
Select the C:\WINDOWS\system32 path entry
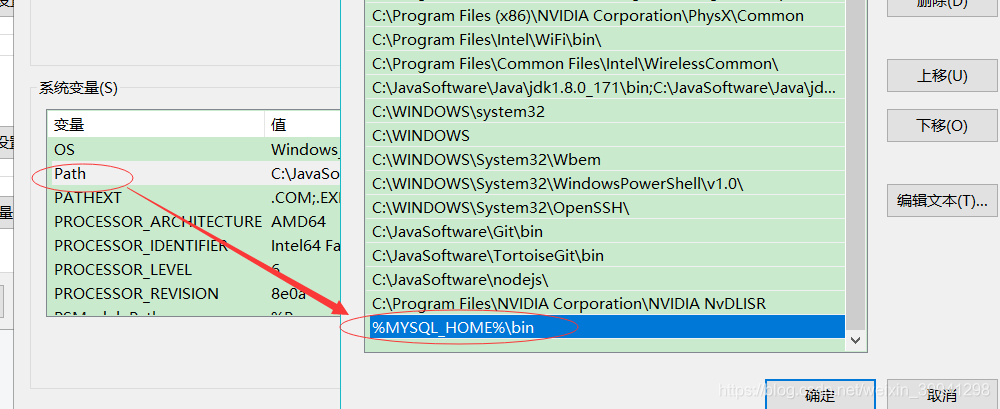(x=607, y=112)
